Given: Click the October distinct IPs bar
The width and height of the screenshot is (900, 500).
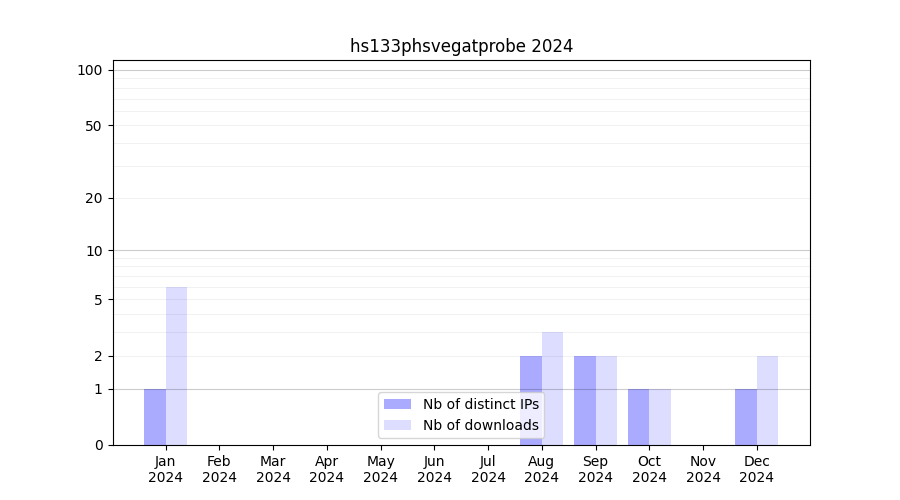Looking at the screenshot, I should pyautogui.click(x=638, y=417).
